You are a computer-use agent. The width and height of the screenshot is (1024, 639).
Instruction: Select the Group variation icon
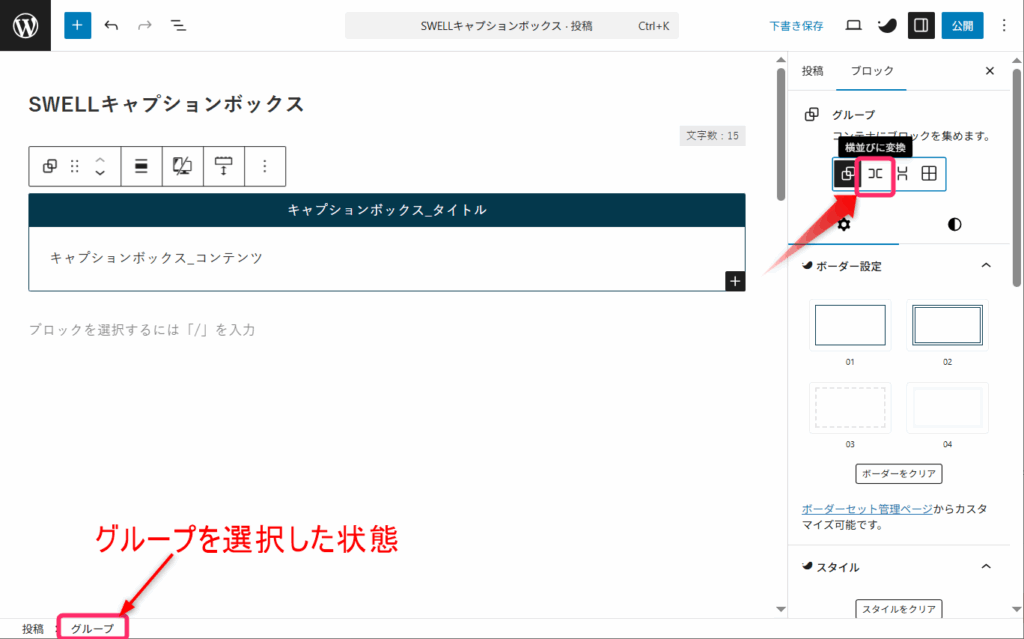click(847, 174)
